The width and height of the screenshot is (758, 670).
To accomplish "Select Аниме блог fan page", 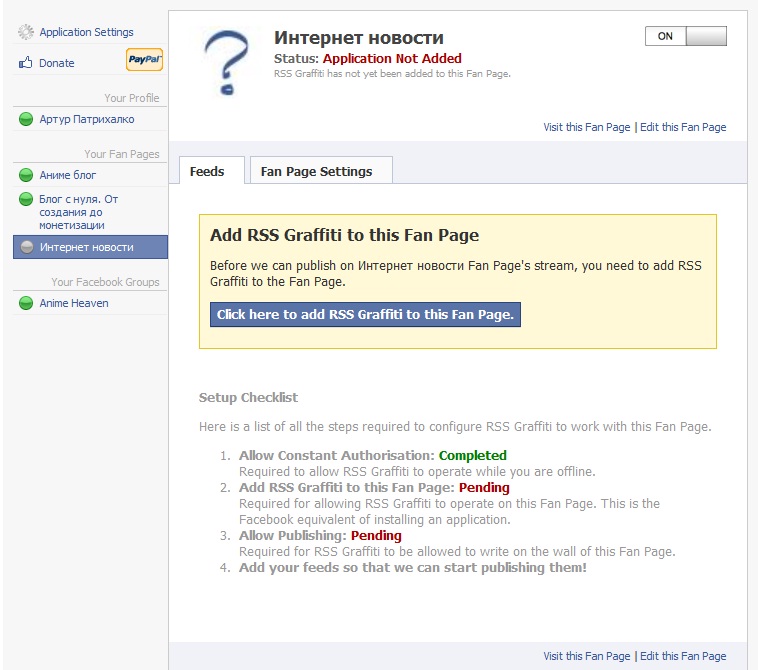I will (68, 176).
